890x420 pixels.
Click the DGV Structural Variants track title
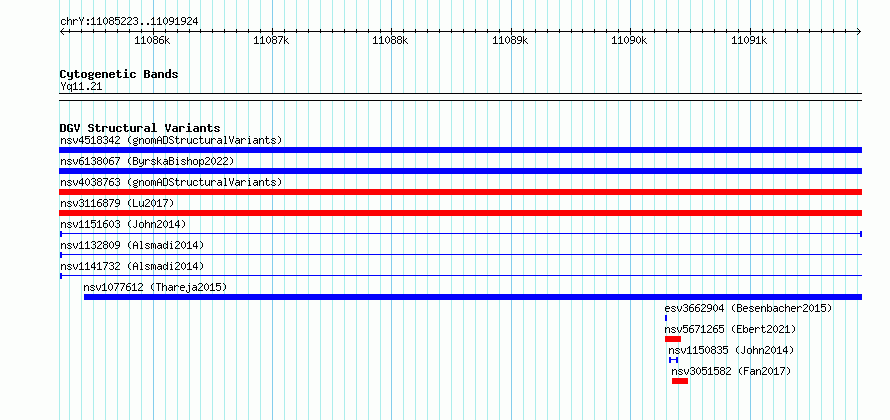tap(140, 128)
